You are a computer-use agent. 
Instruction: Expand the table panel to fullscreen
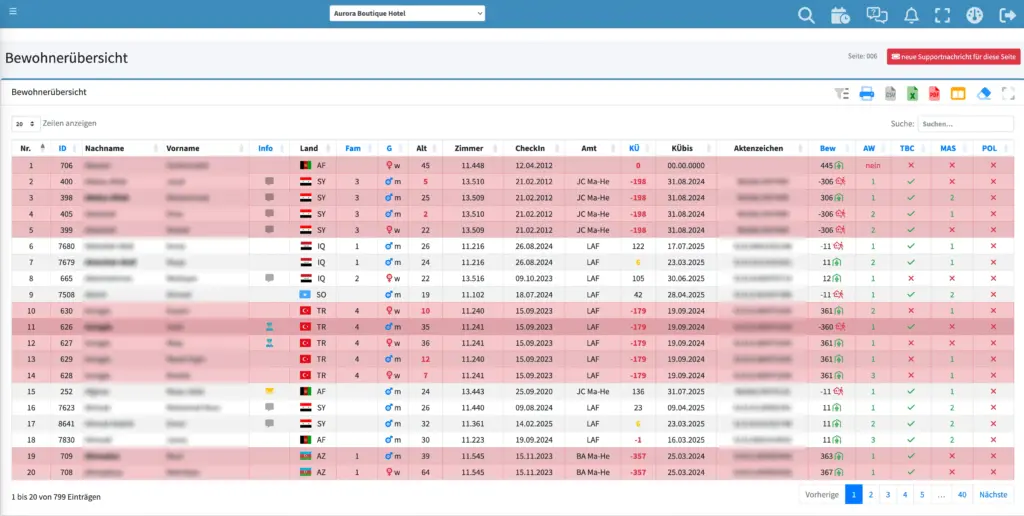tap(1008, 94)
